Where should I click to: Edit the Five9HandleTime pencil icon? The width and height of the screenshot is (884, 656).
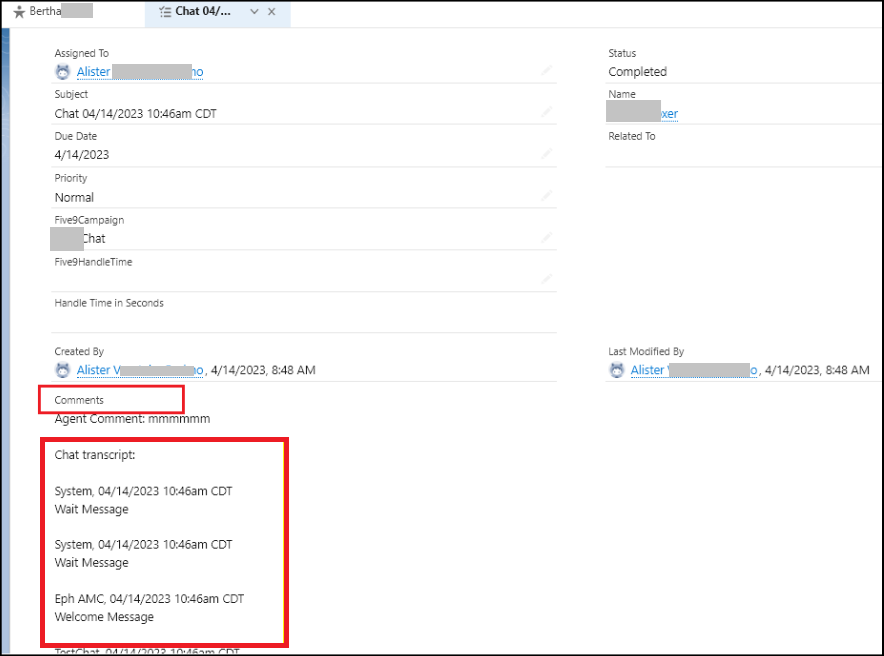(546, 278)
